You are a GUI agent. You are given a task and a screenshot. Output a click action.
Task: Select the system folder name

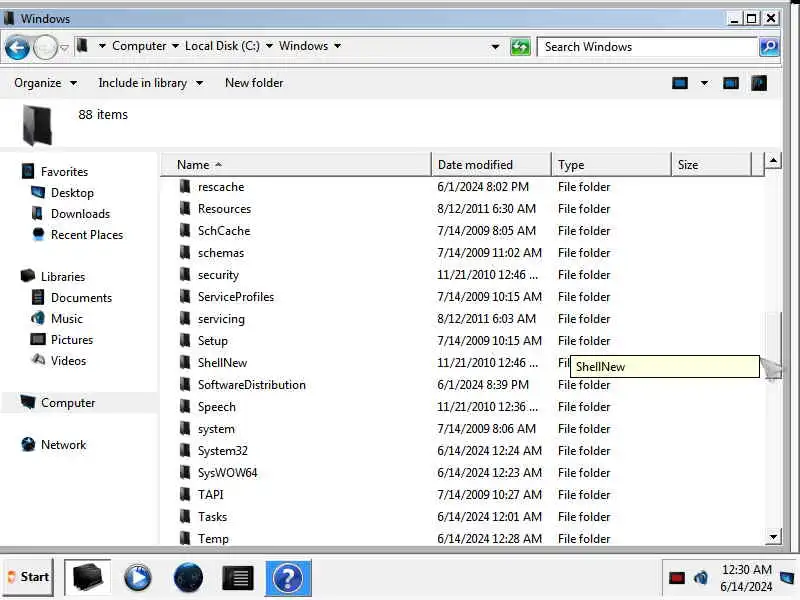pyautogui.click(x=216, y=429)
